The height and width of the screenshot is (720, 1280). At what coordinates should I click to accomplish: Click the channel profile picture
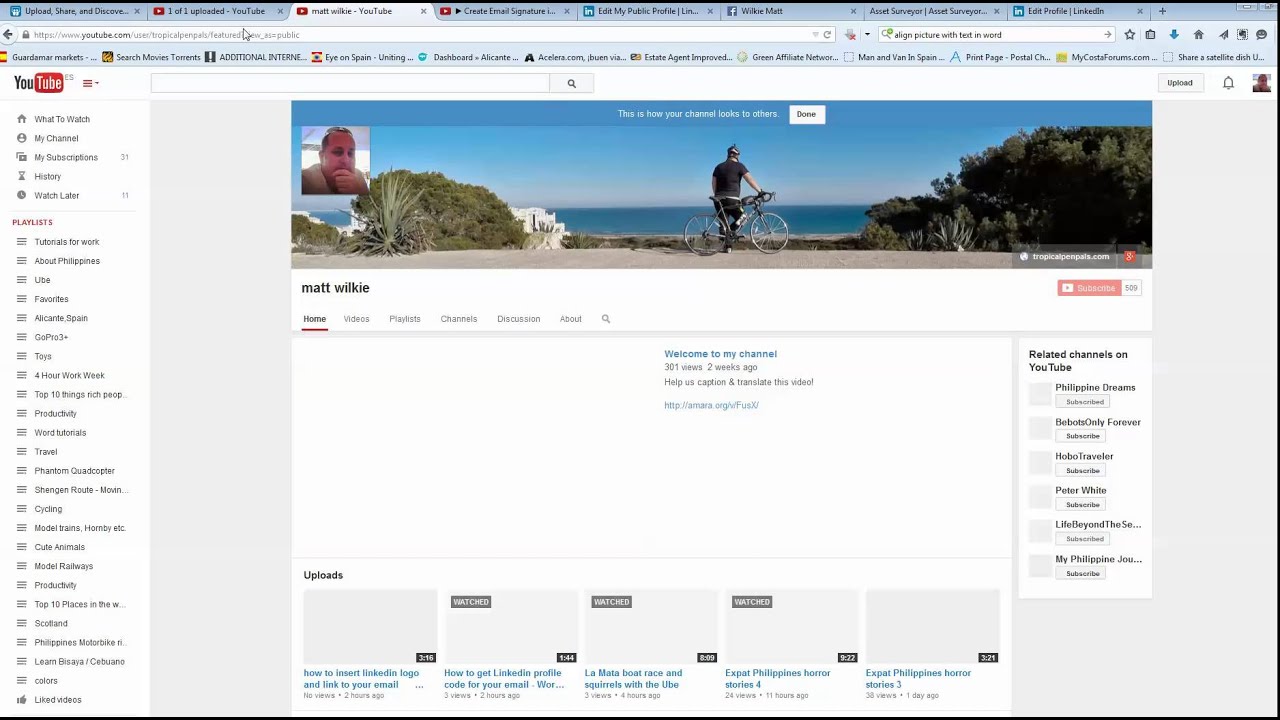(335, 160)
